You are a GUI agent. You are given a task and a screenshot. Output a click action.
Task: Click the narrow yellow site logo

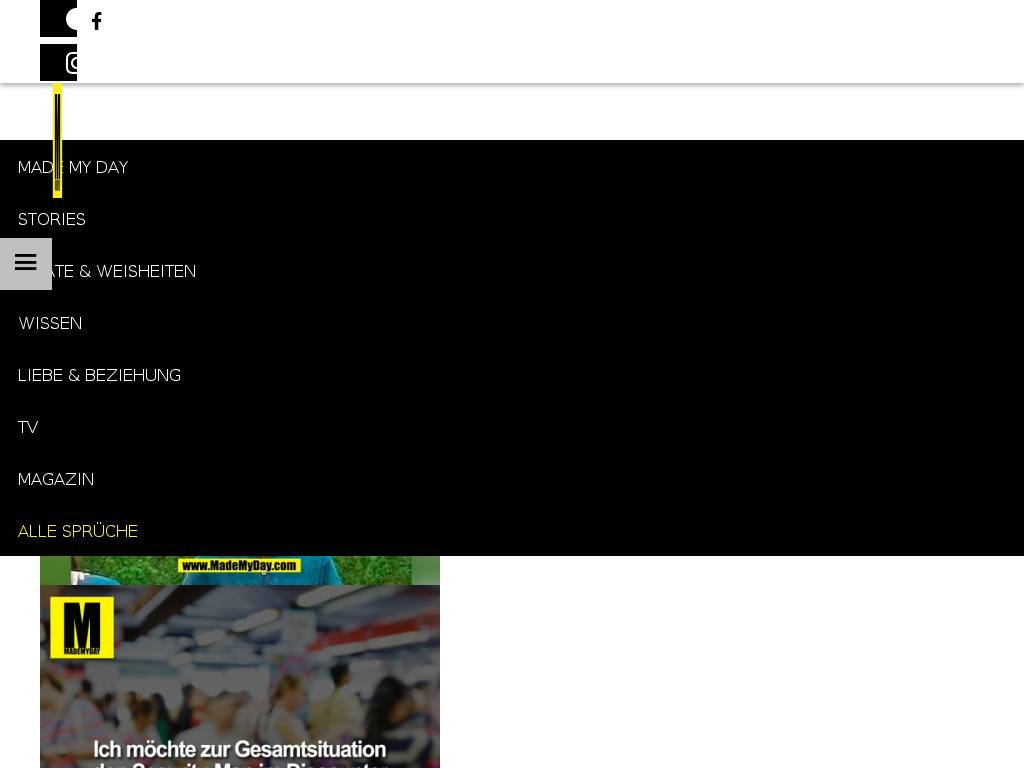(57, 140)
